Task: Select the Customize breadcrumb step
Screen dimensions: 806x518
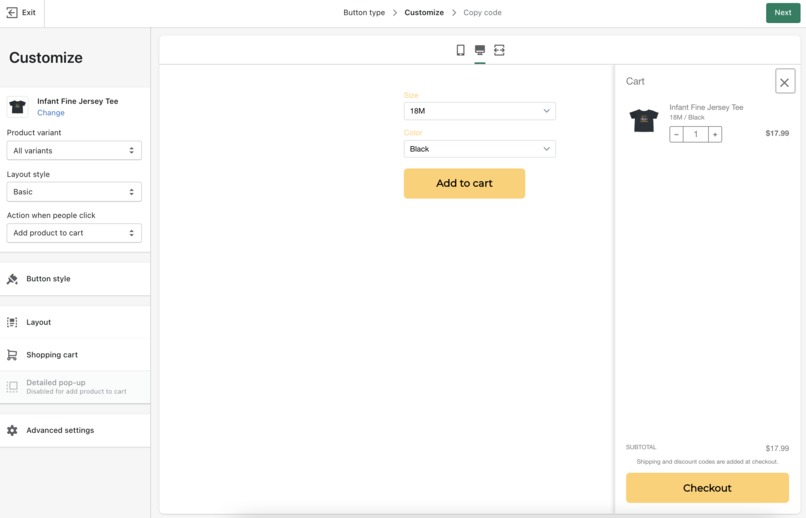Action: (424, 13)
